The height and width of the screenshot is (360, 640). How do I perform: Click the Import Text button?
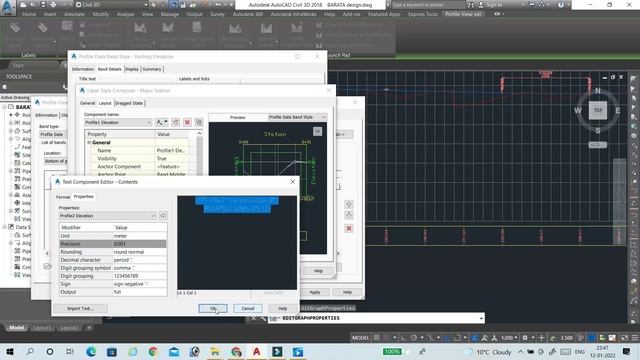[80, 309]
